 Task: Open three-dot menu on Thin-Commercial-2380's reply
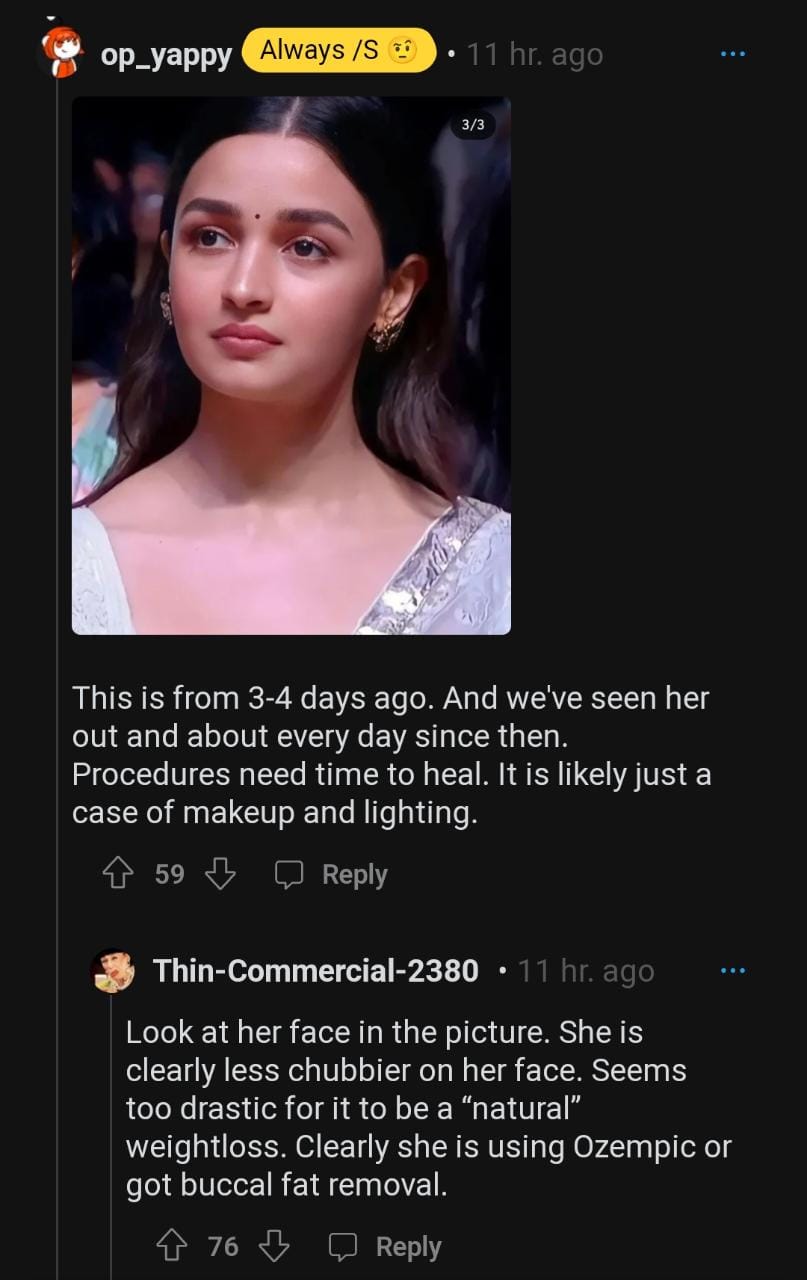[733, 970]
